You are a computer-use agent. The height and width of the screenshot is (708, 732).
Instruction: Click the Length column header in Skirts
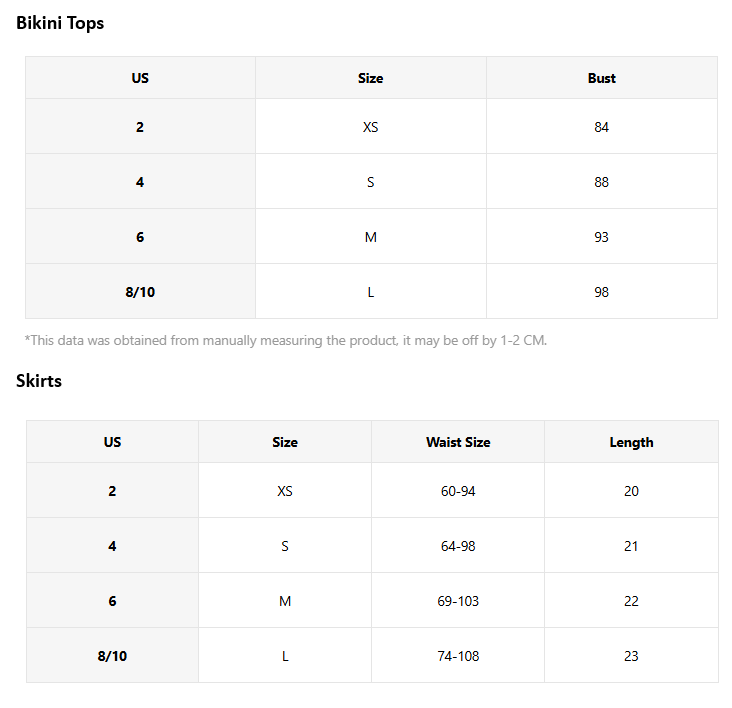[631, 442]
